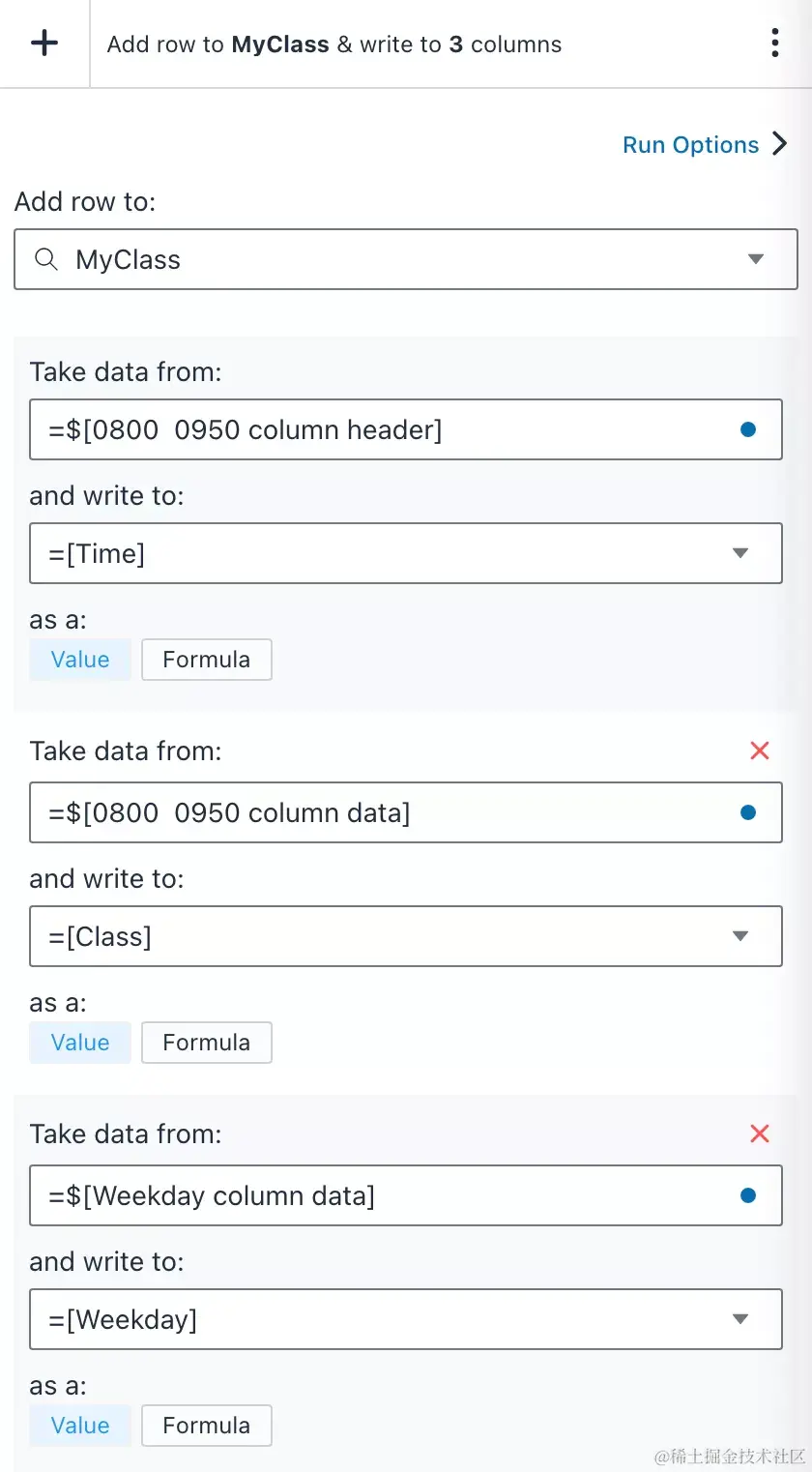Select Formula option for Class column
The height and width of the screenshot is (1472, 812).
[206, 1043]
